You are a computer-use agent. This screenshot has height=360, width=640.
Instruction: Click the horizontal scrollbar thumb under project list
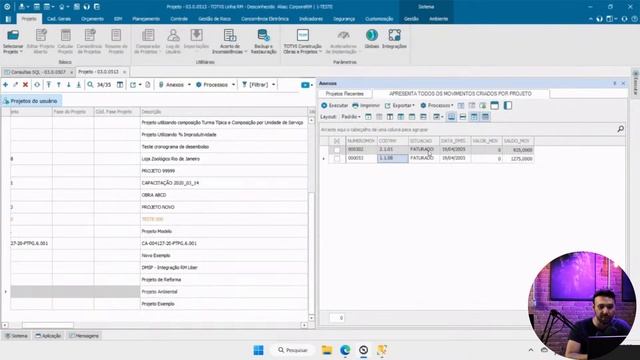[48, 325]
